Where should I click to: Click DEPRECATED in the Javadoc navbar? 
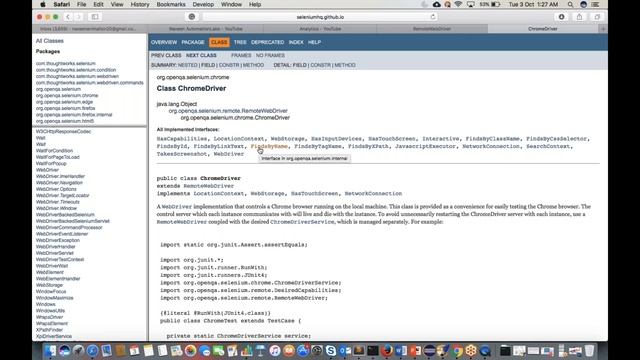tap(267, 42)
